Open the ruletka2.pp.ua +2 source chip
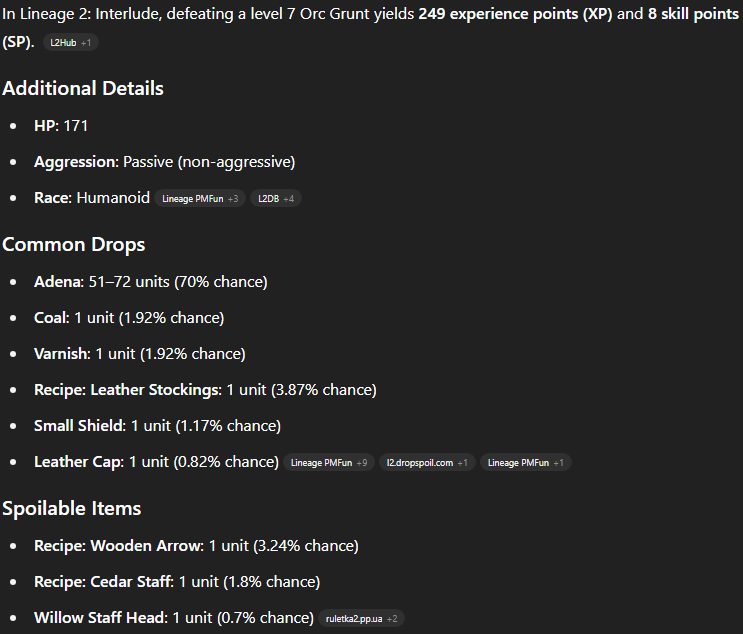This screenshot has height=634, width=743. pyautogui.click(x=361, y=618)
